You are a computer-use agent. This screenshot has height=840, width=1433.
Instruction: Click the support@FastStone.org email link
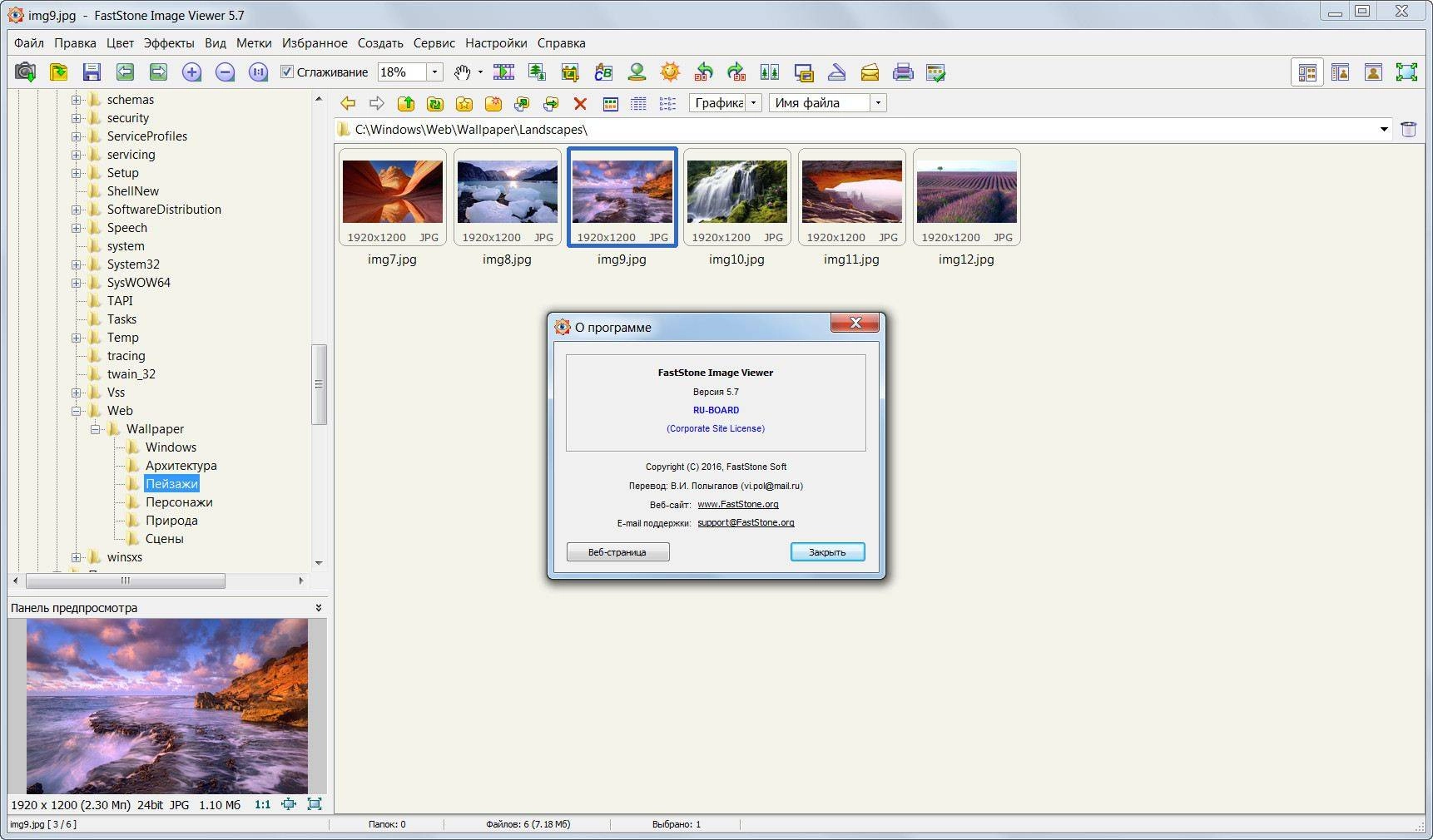tap(746, 522)
